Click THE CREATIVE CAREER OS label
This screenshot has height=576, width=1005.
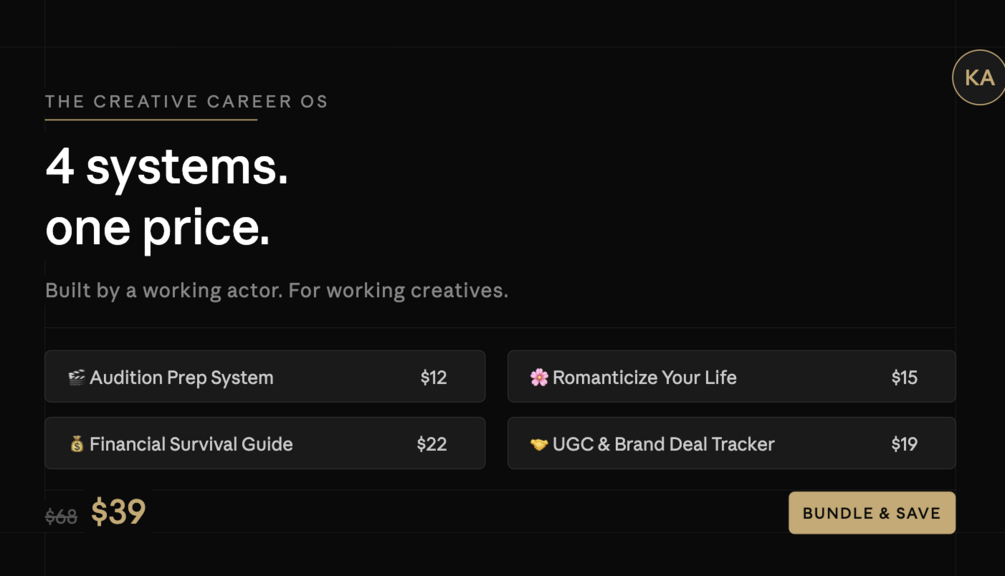187,101
